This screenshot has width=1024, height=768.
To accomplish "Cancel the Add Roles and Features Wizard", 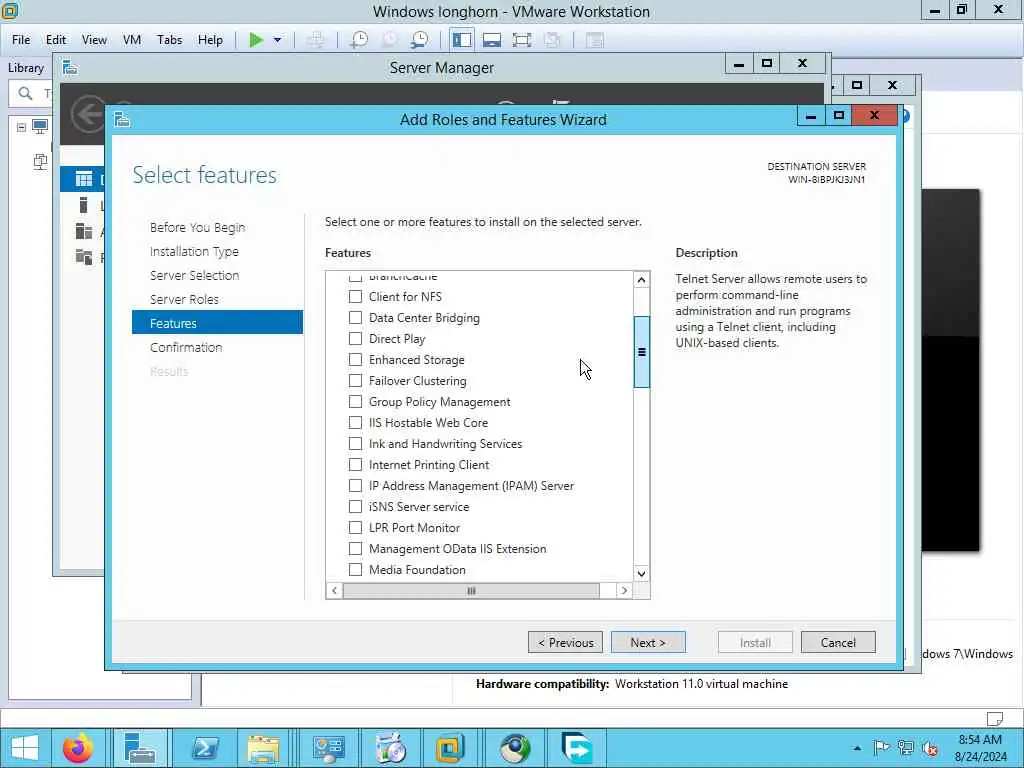I will 838,643.
